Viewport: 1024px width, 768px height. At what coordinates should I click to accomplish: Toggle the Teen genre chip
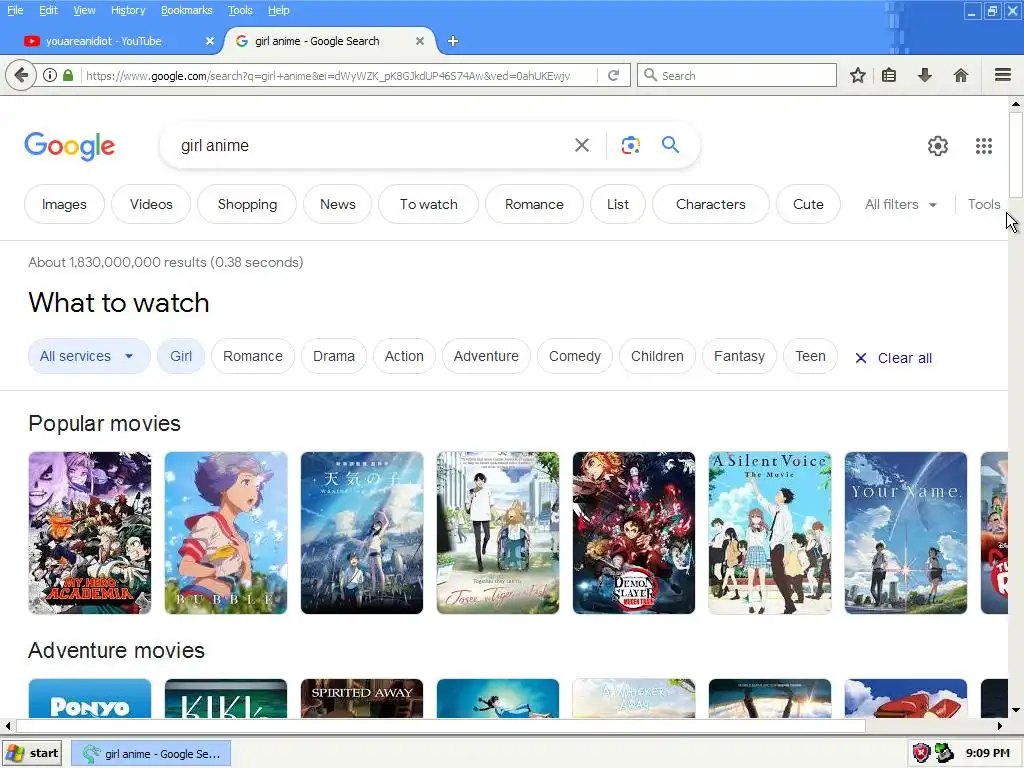[810, 356]
